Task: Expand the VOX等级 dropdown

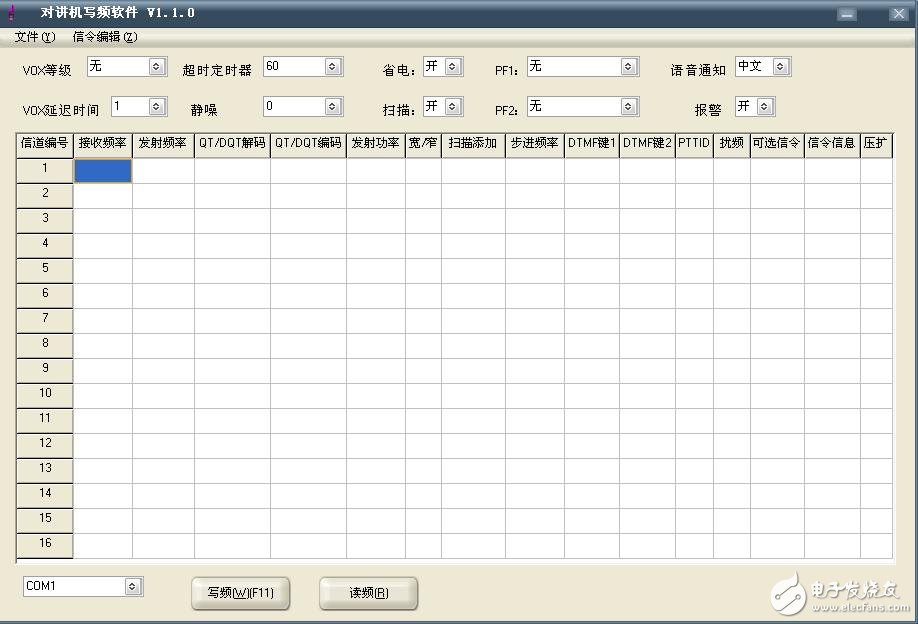Action: coord(156,67)
